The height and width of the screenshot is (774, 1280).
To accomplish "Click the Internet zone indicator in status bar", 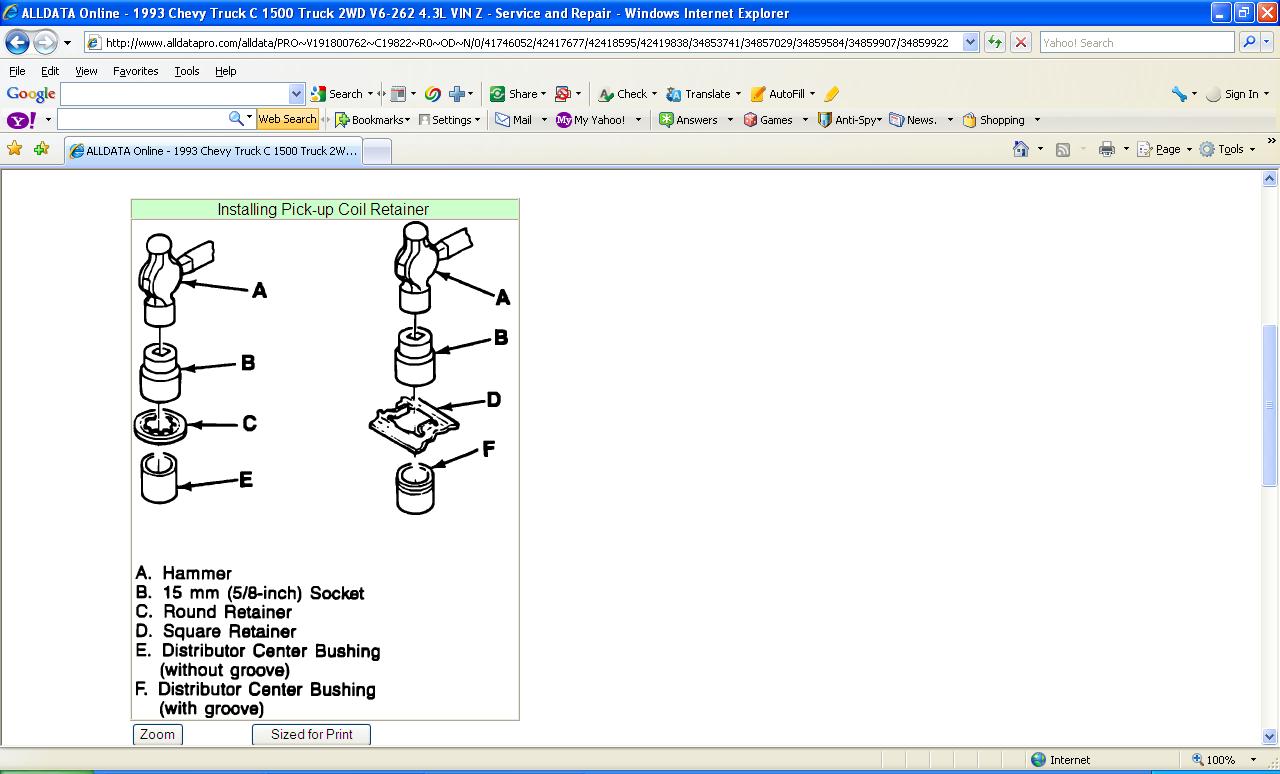I will point(1060,760).
